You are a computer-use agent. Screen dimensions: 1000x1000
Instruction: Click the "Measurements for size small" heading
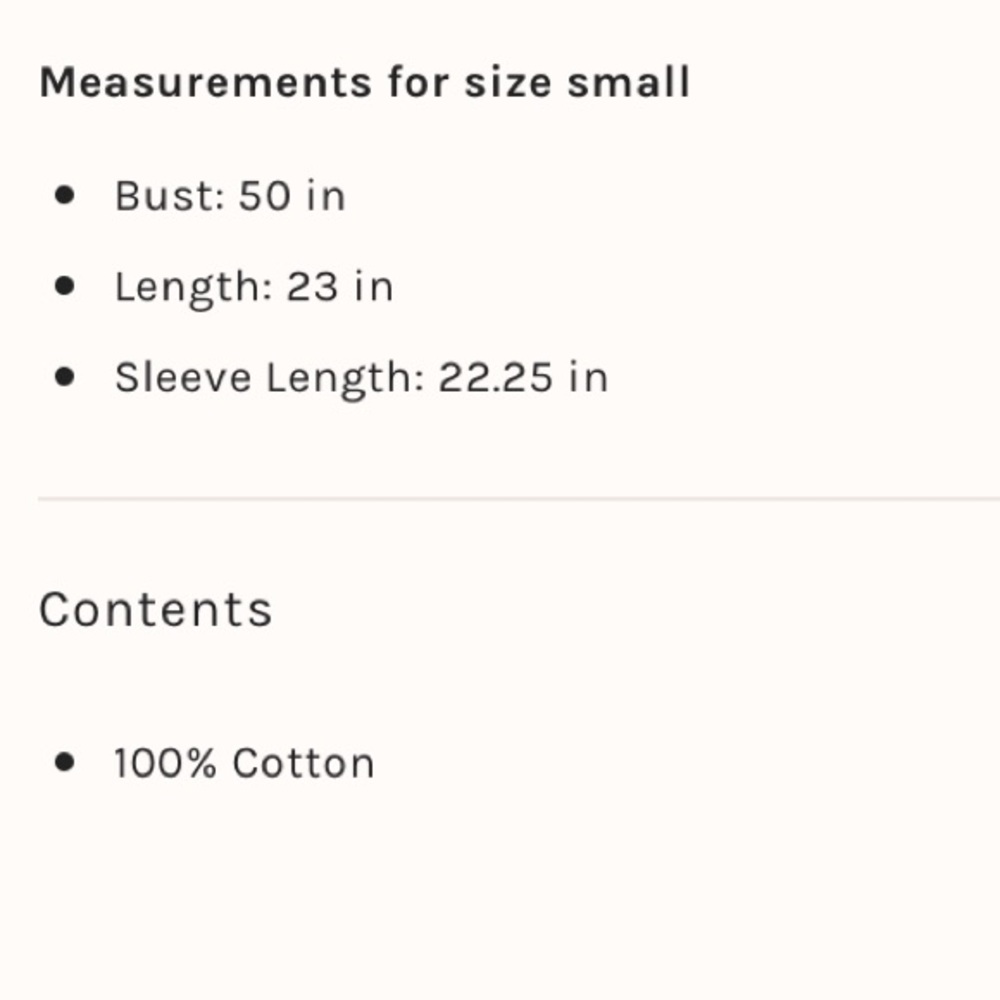tap(364, 82)
